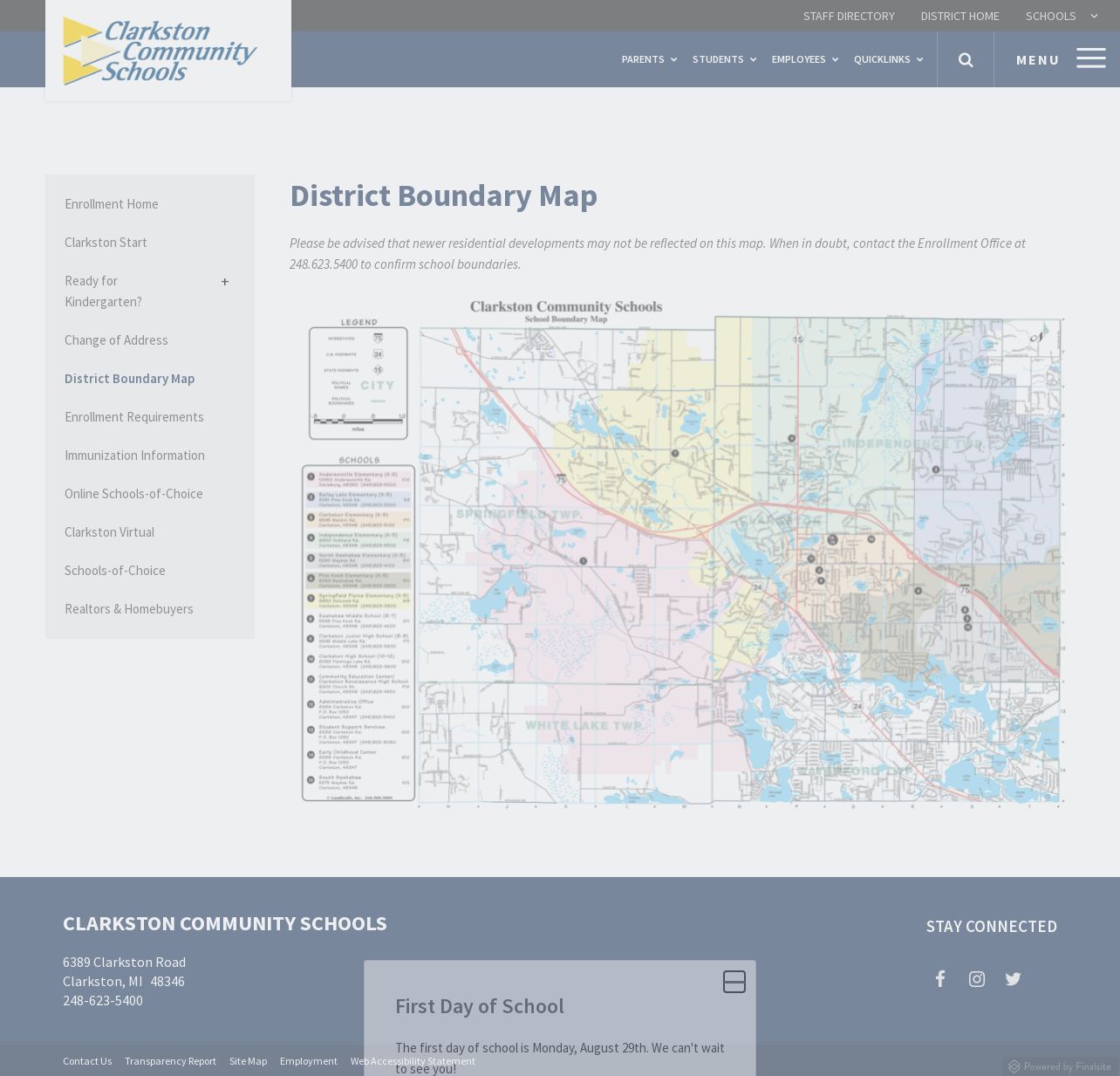This screenshot has width=1120, height=1076.
Task: Expand Ready for Kindergarten submenu plus sign
Action: pos(225,282)
